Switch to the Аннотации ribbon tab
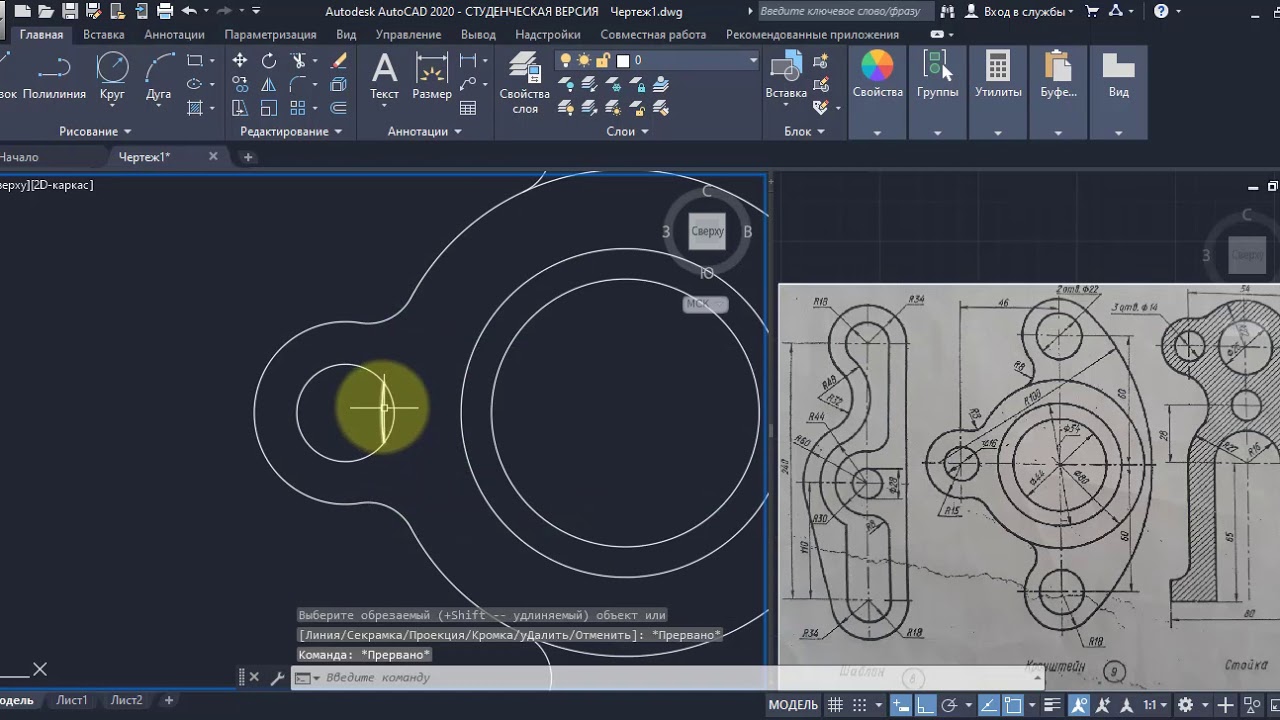The height and width of the screenshot is (720, 1280). pyautogui.click(x=174, y=34)
